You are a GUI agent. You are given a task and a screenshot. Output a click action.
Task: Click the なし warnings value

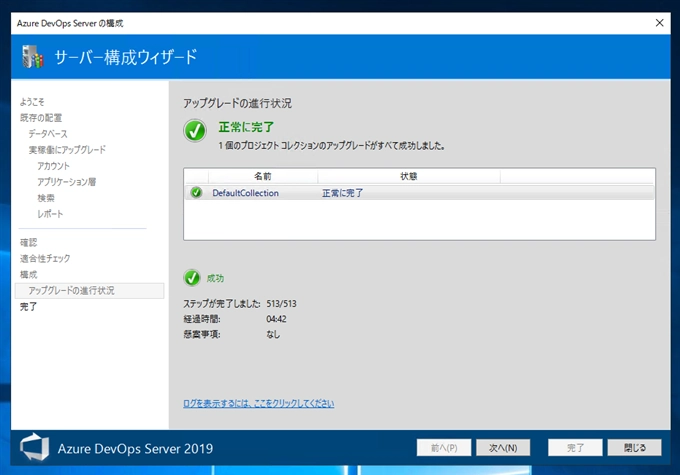click(273, 334)
